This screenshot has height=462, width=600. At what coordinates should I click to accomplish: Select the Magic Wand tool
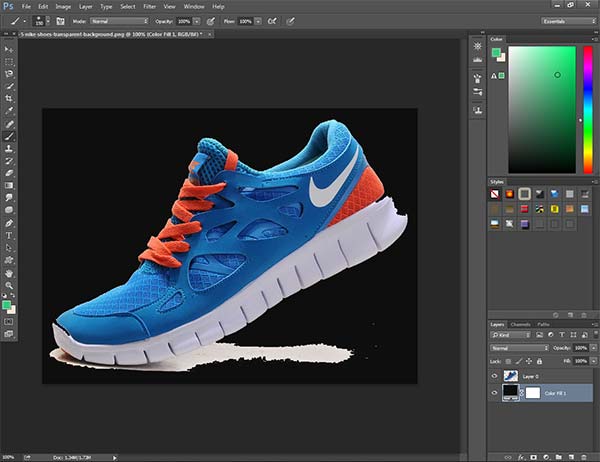coord(8,86)
